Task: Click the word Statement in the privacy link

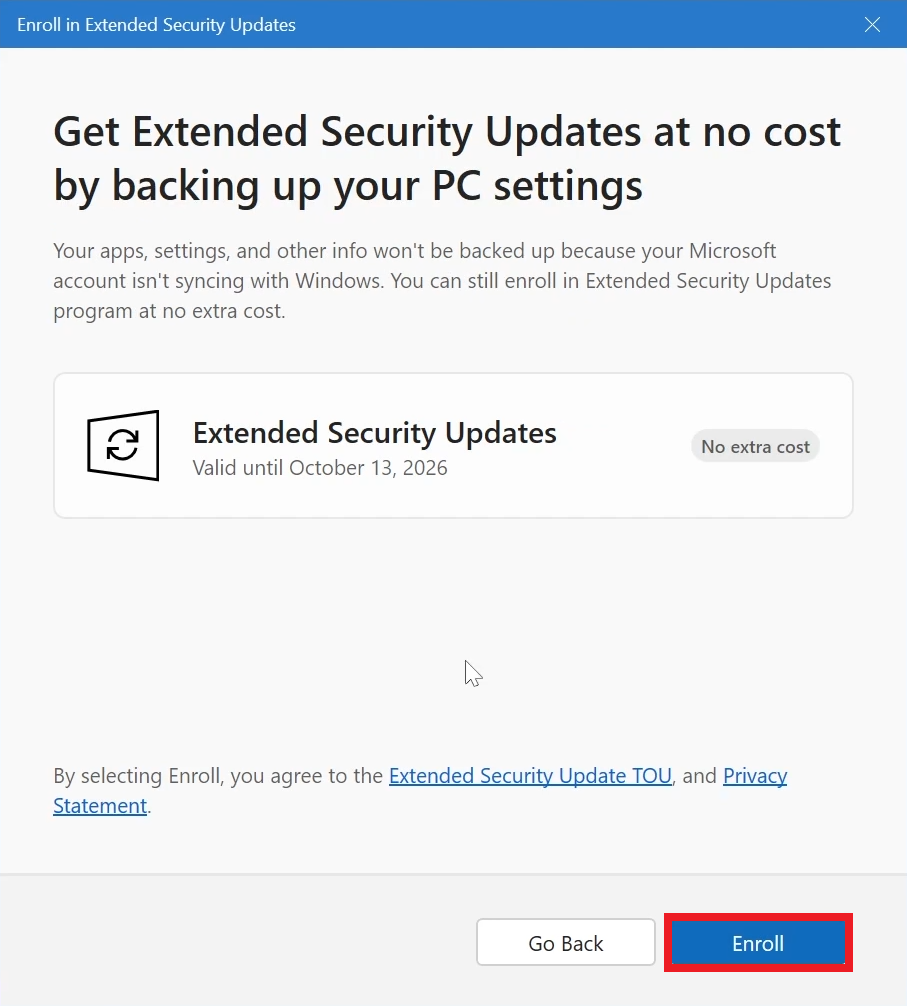Action: 100,806
